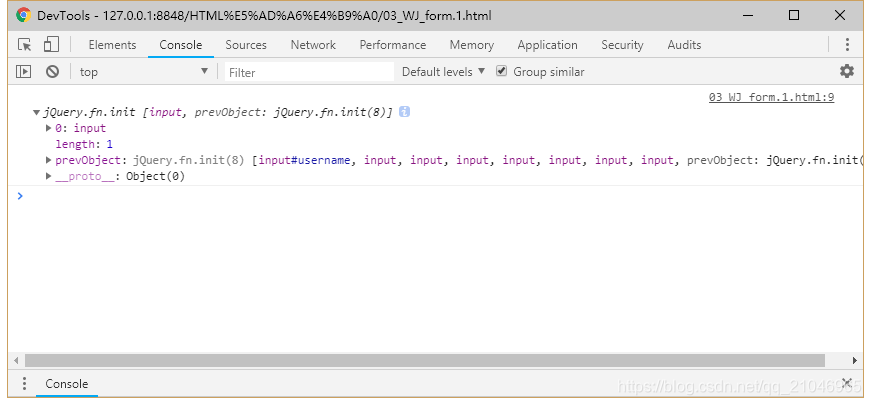Screen dimensions: 871x405
Task: Open the top execution context dropdown
Action: click(143, 72)
